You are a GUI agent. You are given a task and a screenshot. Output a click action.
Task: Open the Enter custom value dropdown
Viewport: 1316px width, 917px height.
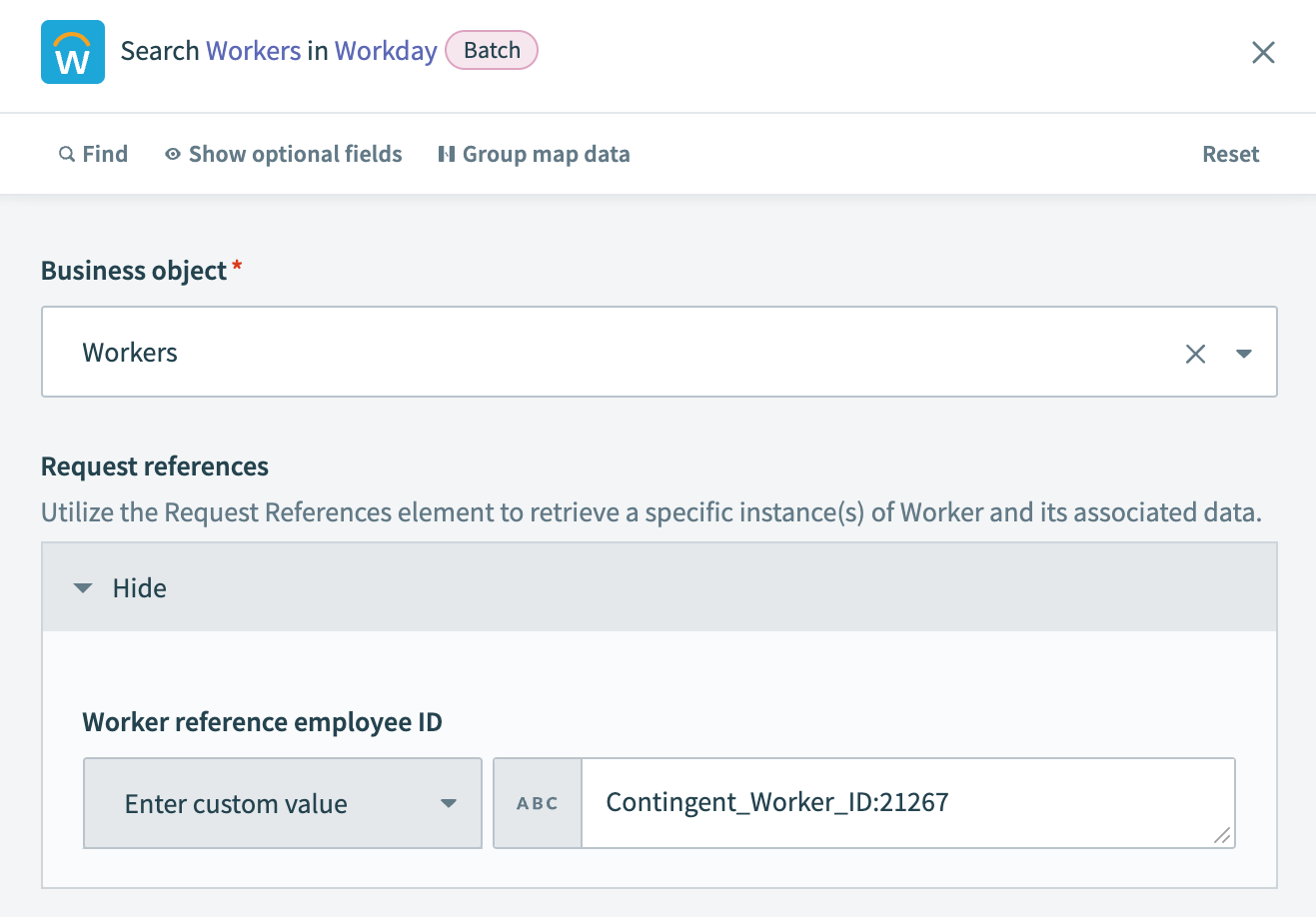point(450,802)
